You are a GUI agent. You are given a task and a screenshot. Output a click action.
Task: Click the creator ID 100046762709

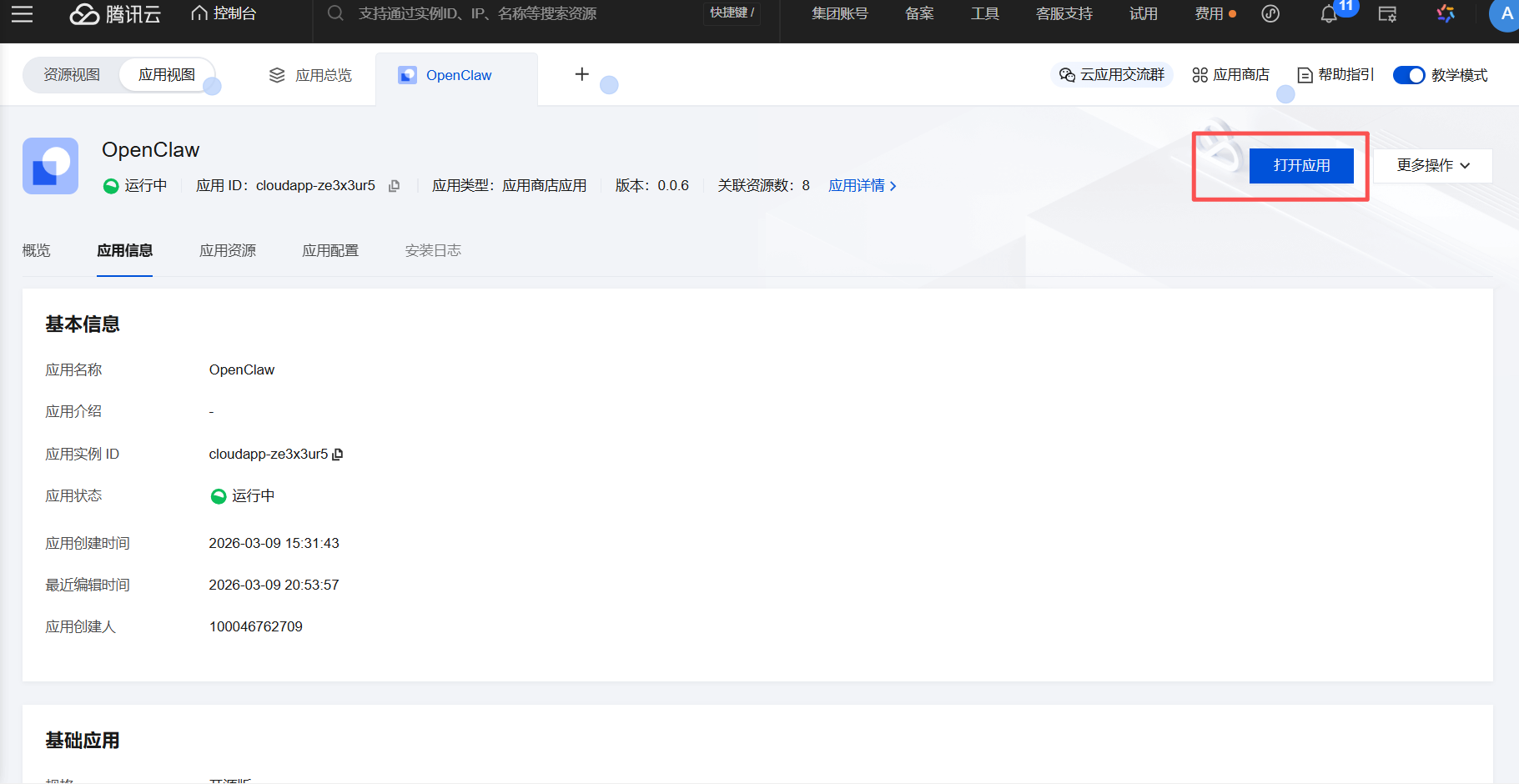click(255, 627)
